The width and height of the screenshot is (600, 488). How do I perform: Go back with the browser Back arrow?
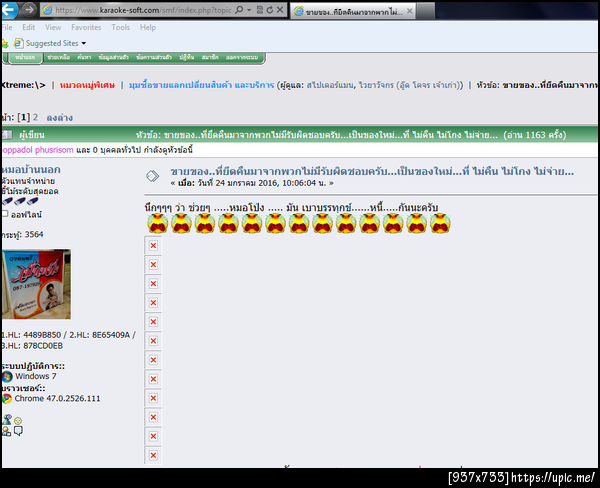click(8, 10)
